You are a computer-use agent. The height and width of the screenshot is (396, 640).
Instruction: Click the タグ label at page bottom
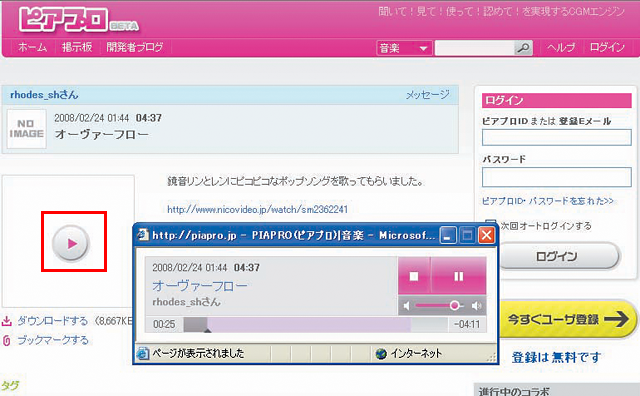(10, 385)
